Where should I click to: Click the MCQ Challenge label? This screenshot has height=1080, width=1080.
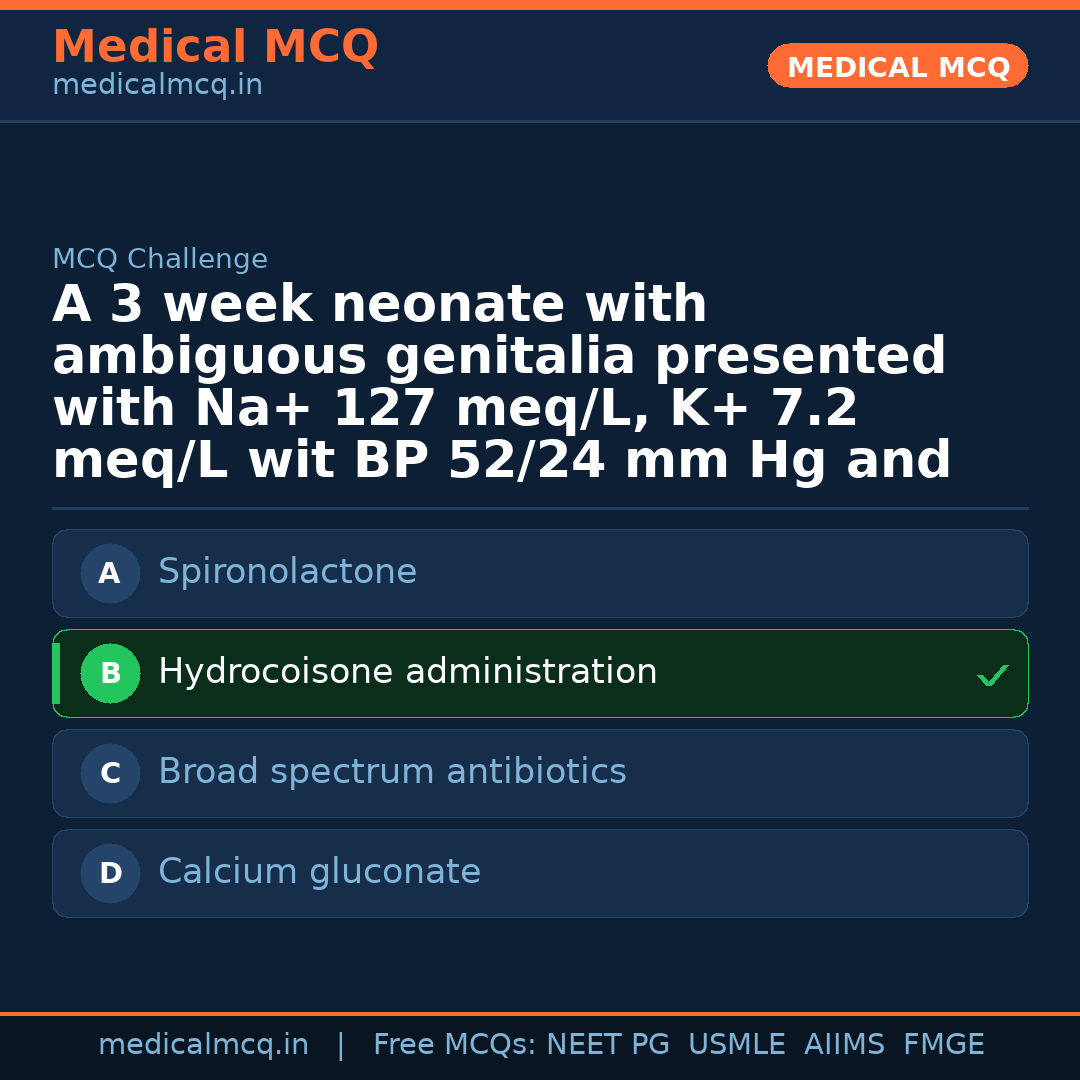pyautogui.click(x=160, y=260)
